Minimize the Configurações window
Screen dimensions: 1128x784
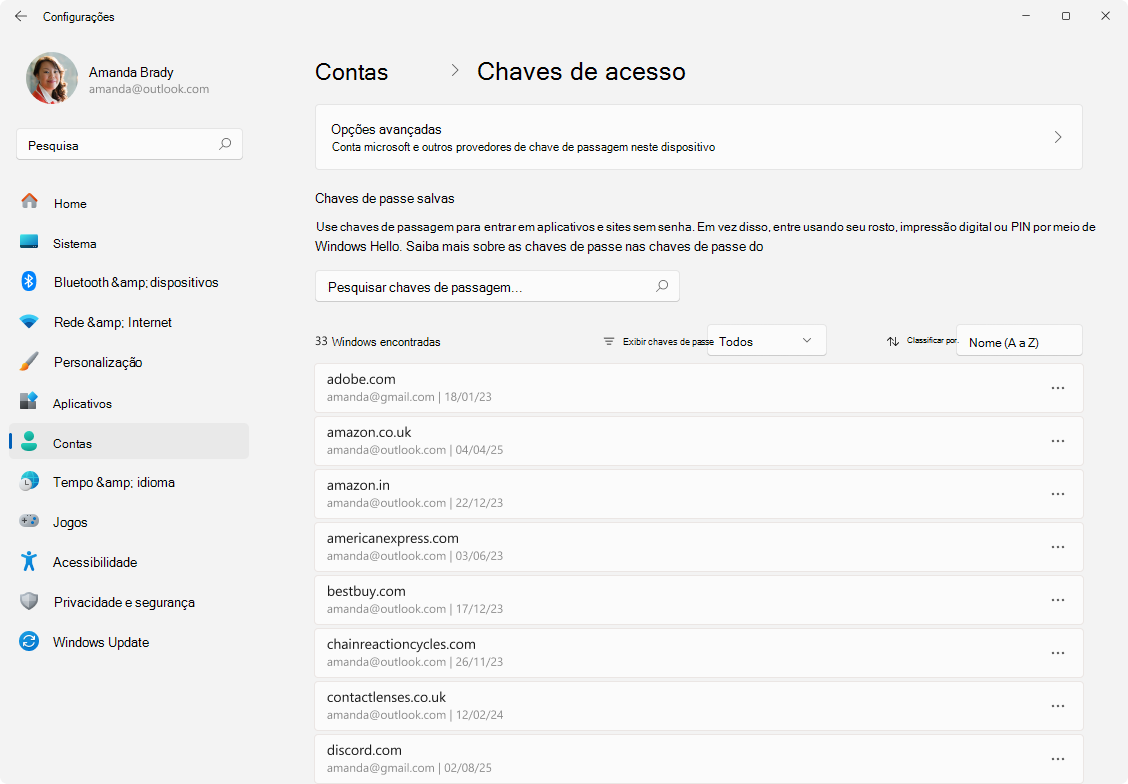point(1027,16)
